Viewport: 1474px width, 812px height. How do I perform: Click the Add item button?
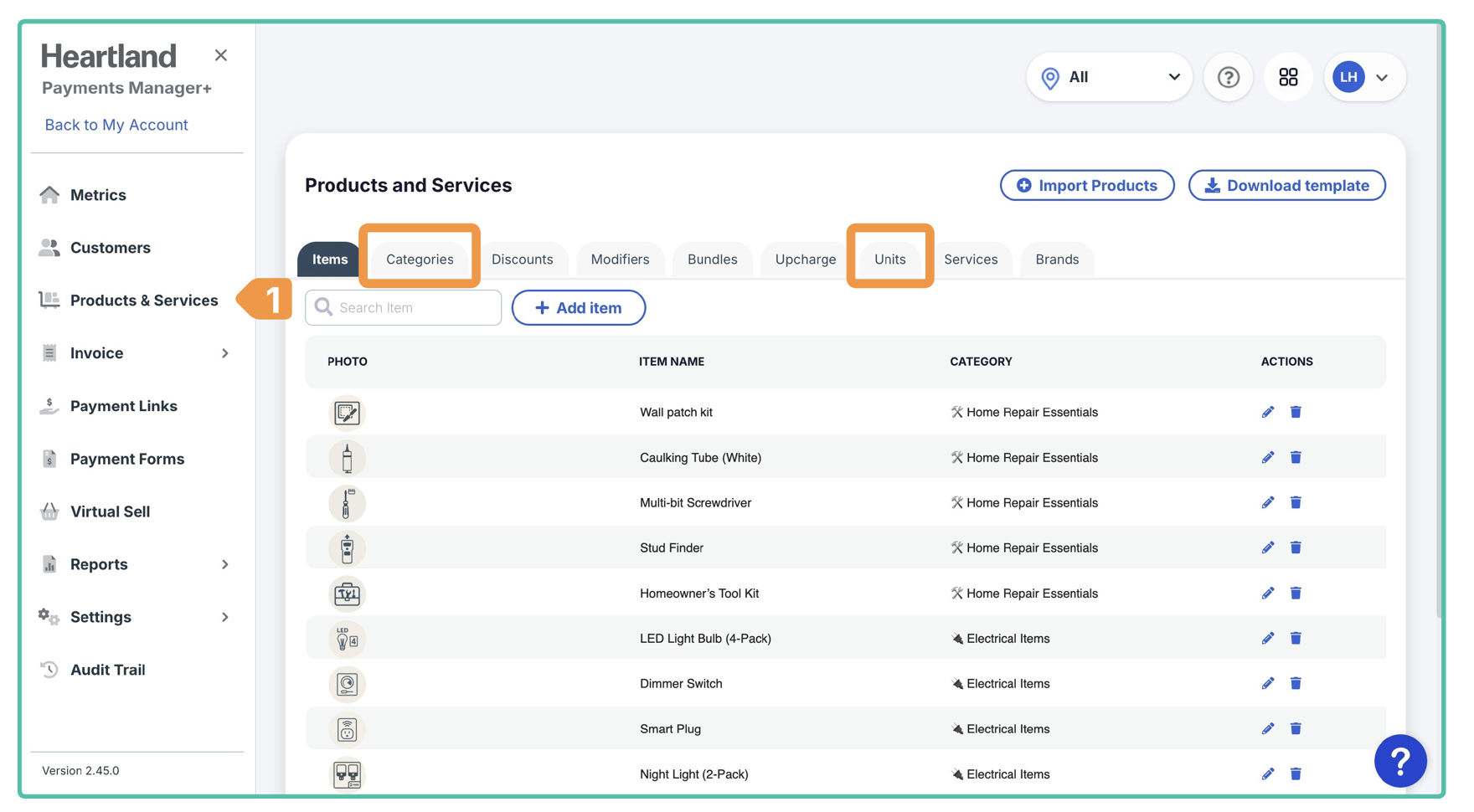tap(578, 308)
